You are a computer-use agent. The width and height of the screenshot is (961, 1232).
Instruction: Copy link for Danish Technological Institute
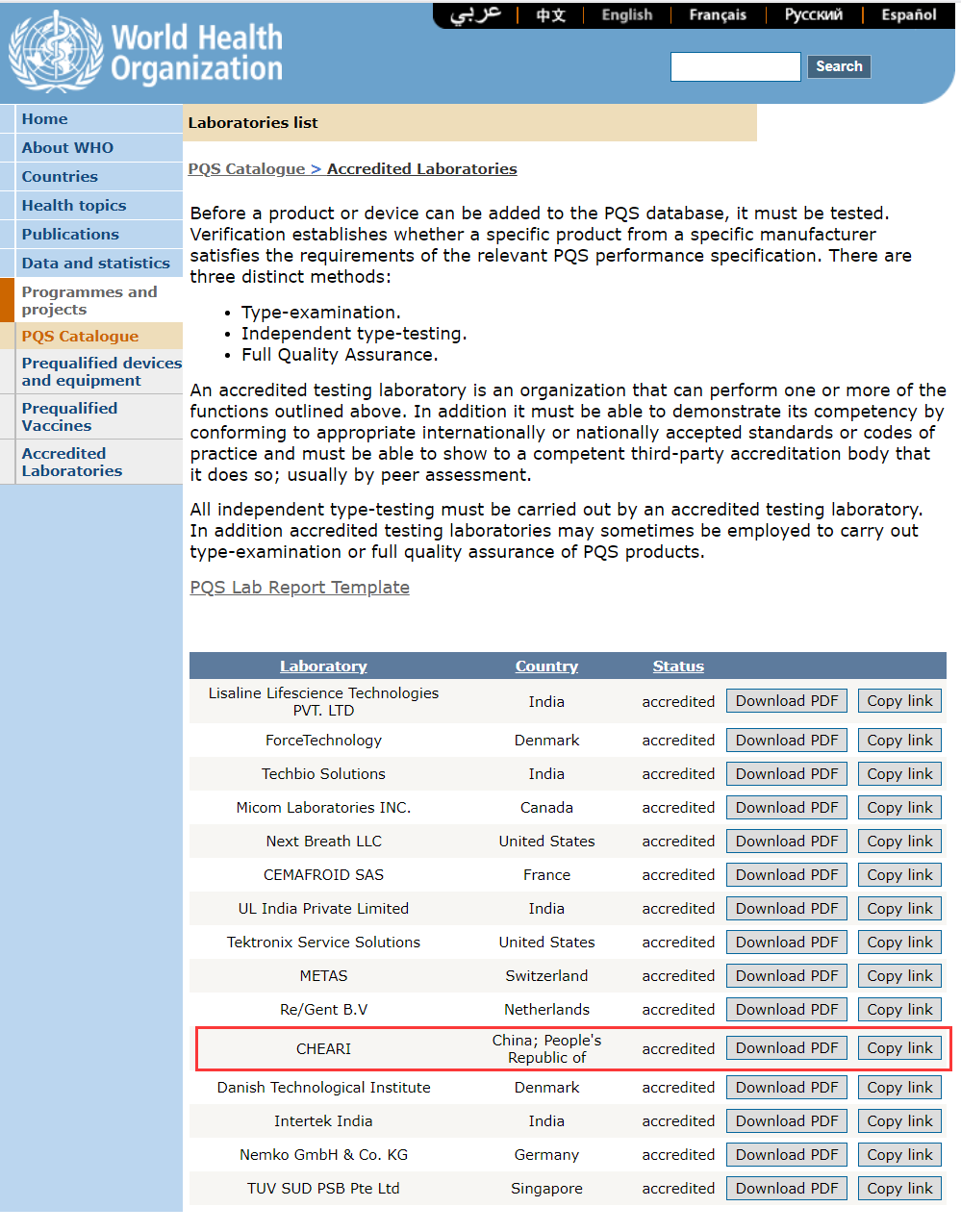point(899,1088)
